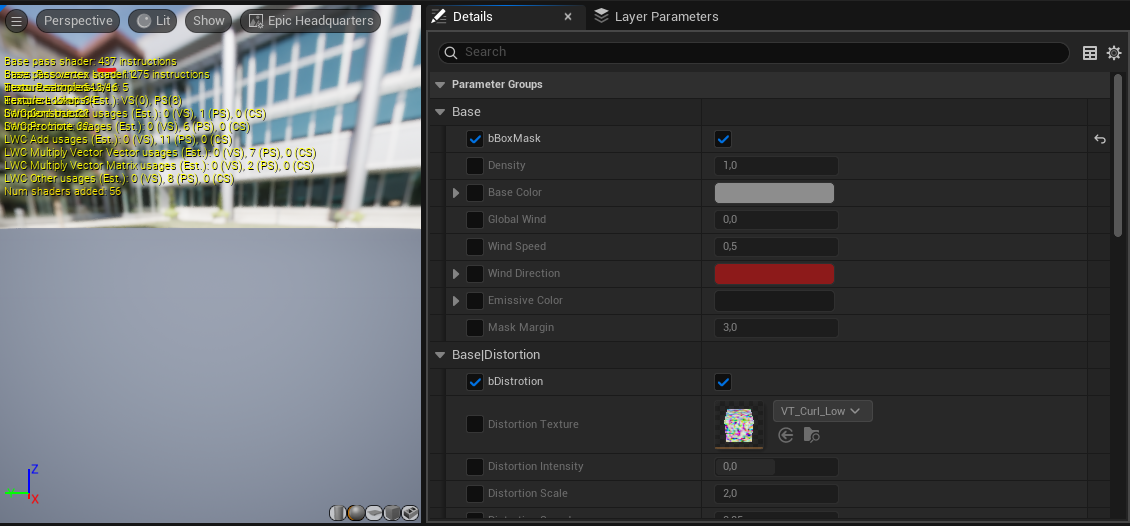The image size is (1130, 526).
Task: Open the Epic Headquarters environment menu
Action: point(311,21)
